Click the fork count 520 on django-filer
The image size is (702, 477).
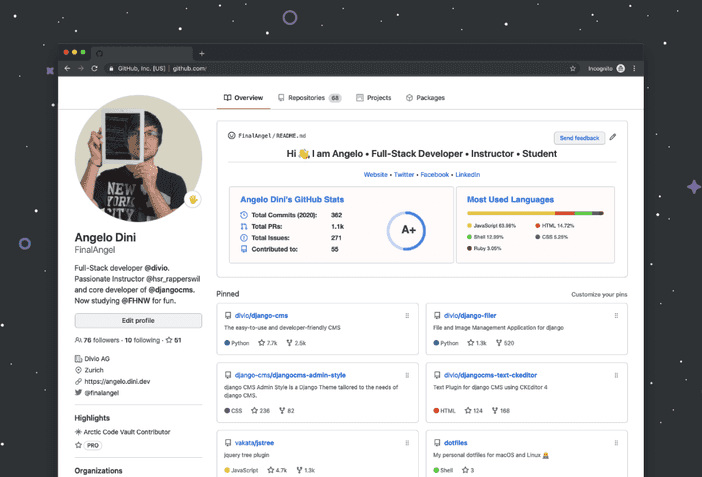click(x=505, y=343)
